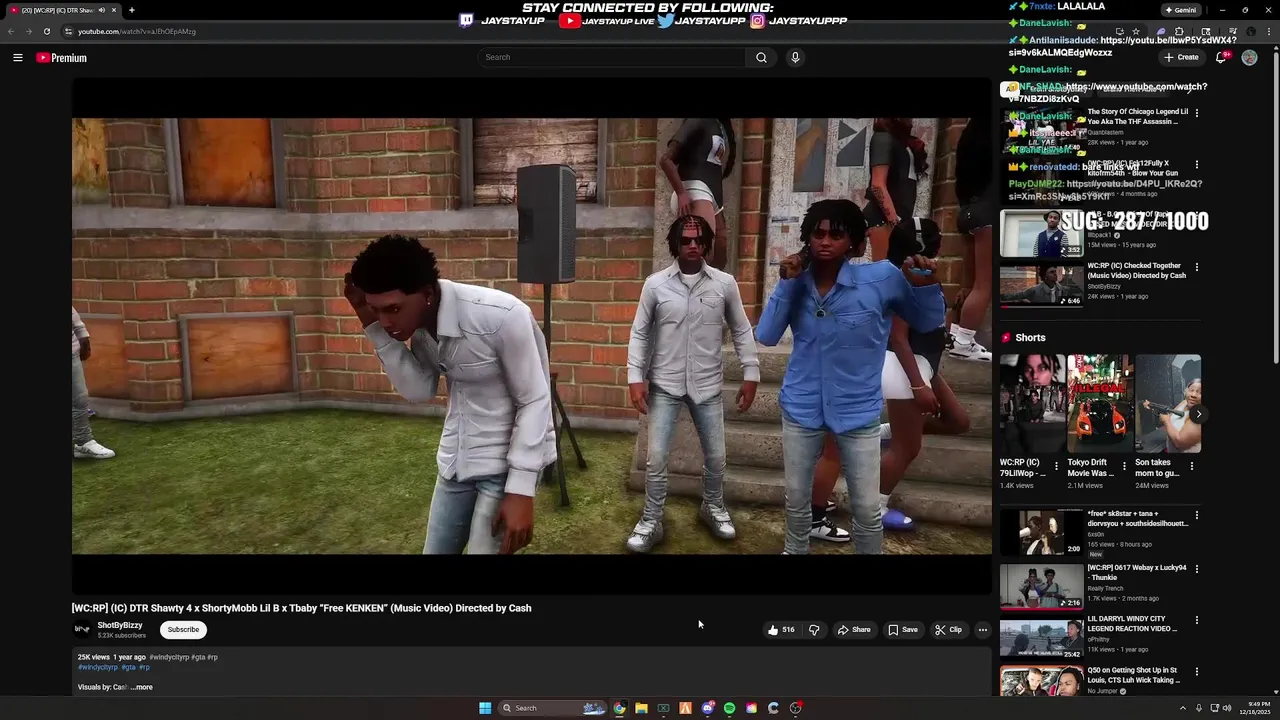Open options for Chicago Legend Lil Yae video
This screenshot has width=1280, height=720.
point(1196,113)
